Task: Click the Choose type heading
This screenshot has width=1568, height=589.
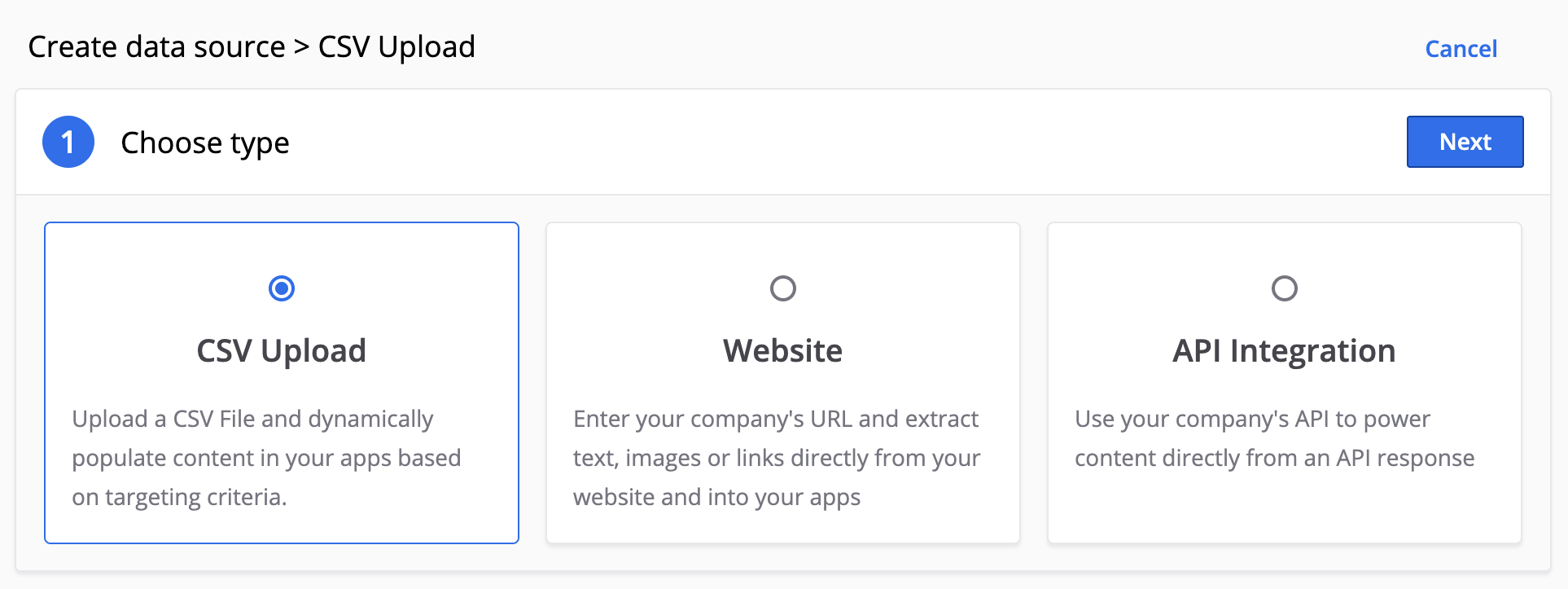Action: click(x=204, y=142)
